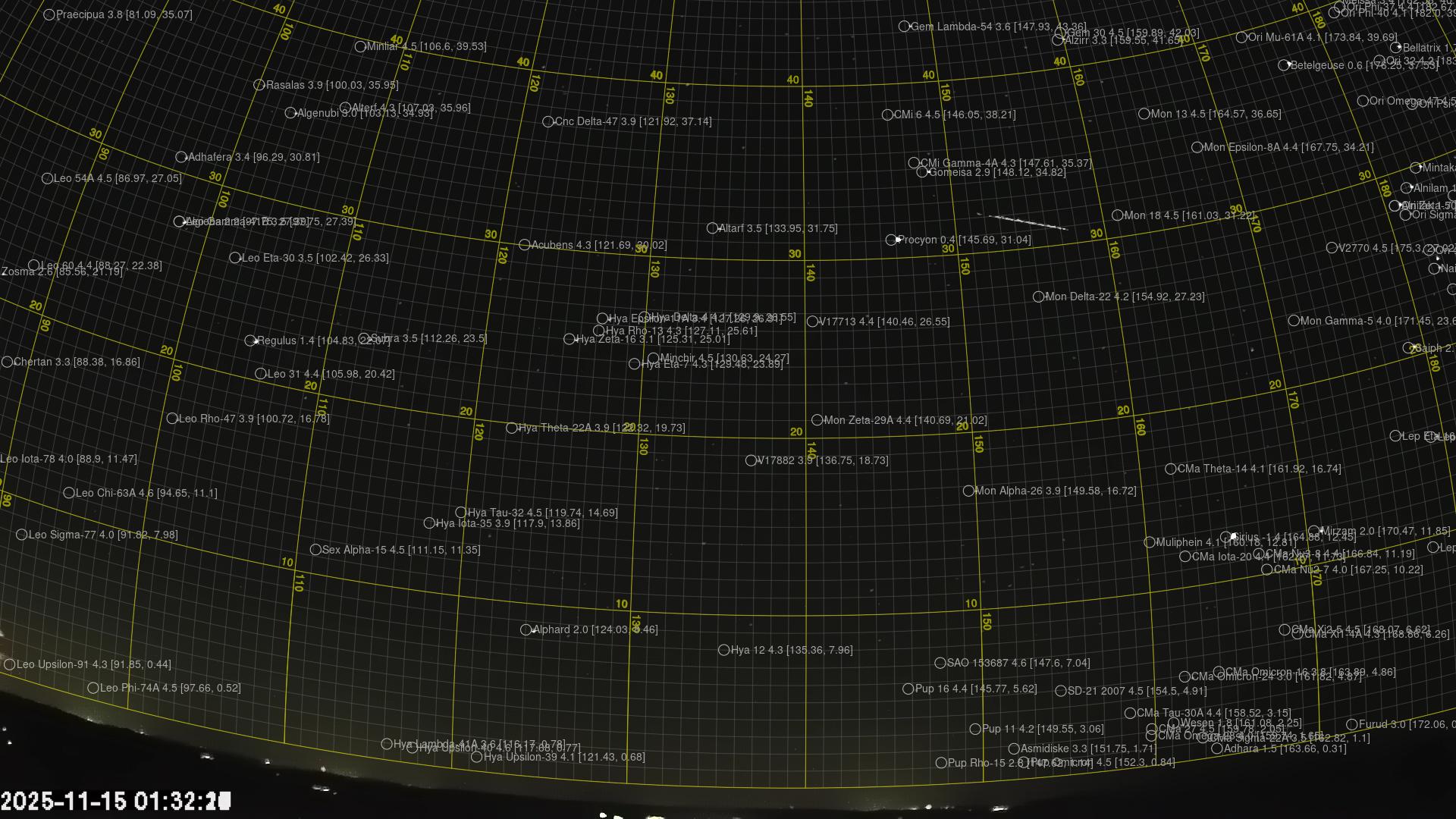Click the Alphard star circle marker
This screenshot has width=1456, height=819.
pos(526,629)
